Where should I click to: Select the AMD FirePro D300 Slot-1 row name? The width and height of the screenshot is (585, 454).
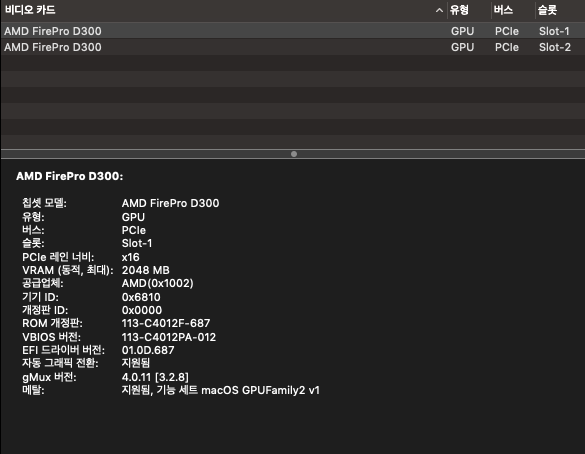[x=53, y=31]
